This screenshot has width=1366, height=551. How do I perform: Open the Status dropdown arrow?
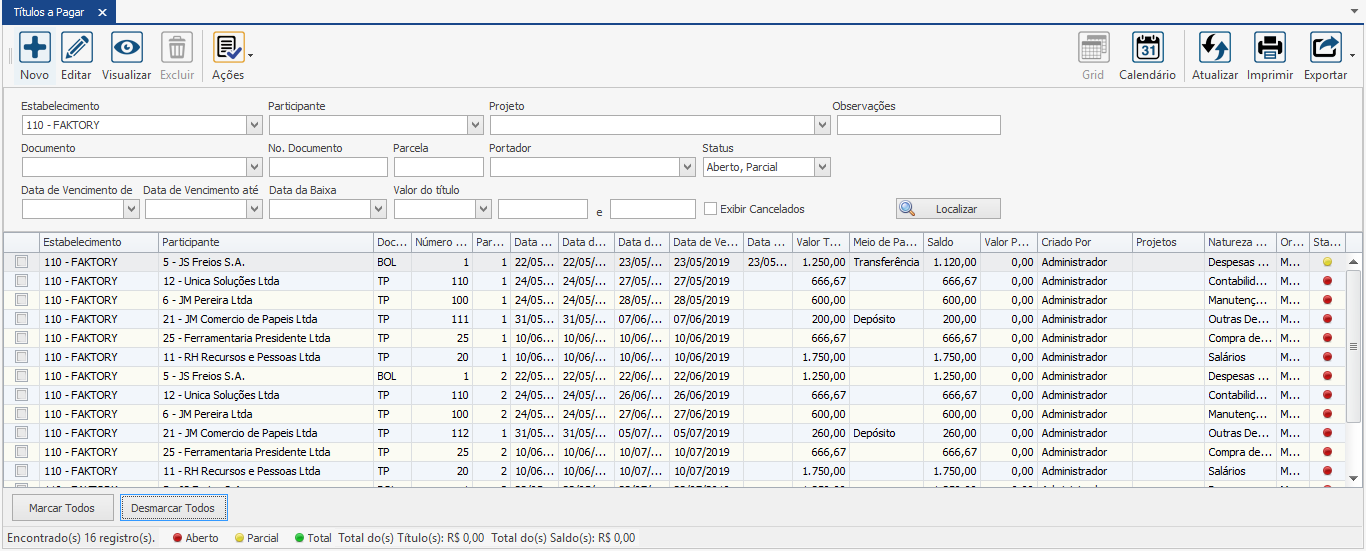pos(822,167)
